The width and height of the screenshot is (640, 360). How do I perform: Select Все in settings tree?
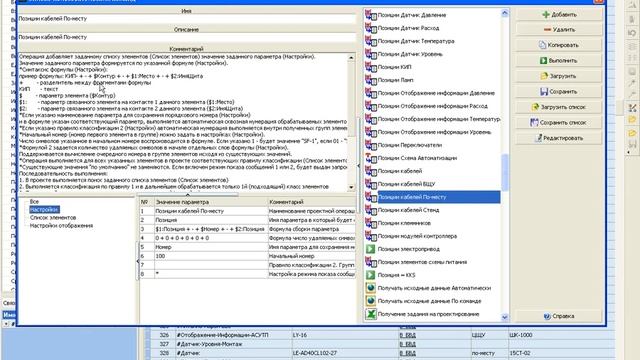34,202
